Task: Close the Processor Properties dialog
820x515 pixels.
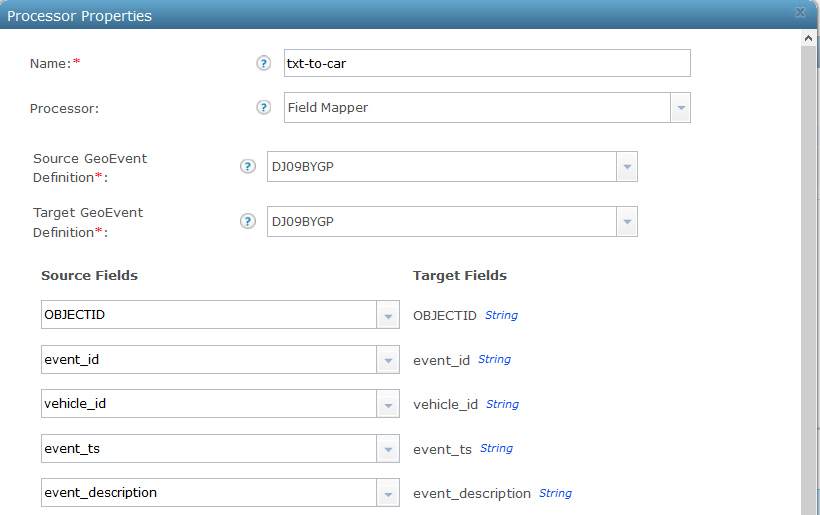Action: pos(799,12)
